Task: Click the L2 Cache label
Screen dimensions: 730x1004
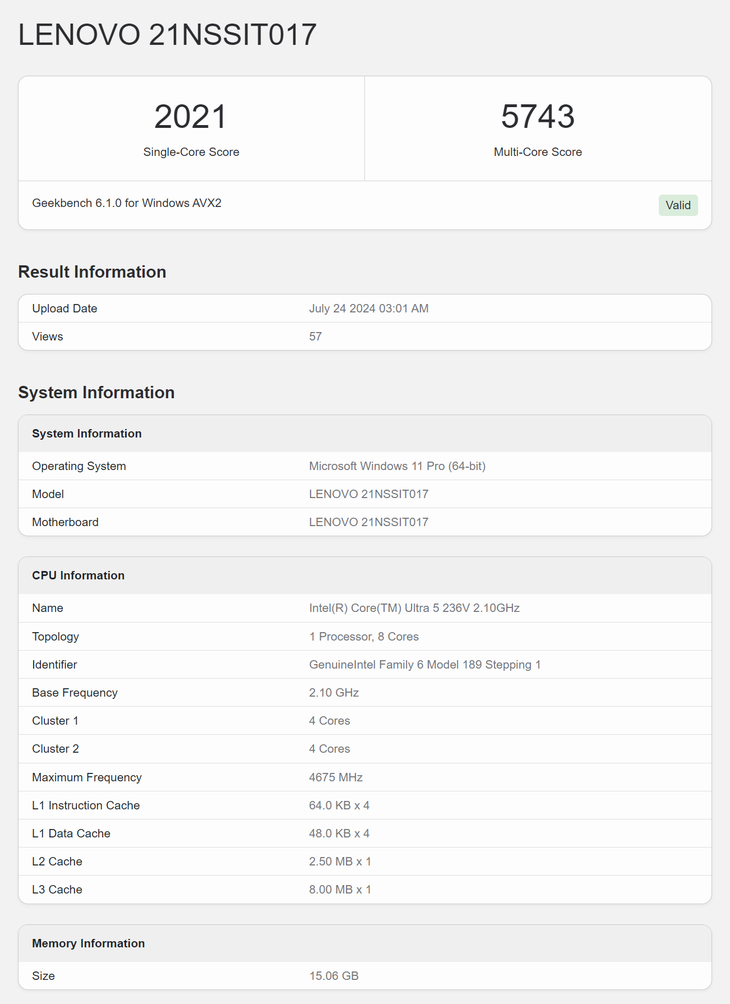Action: [x=57, y=861]
